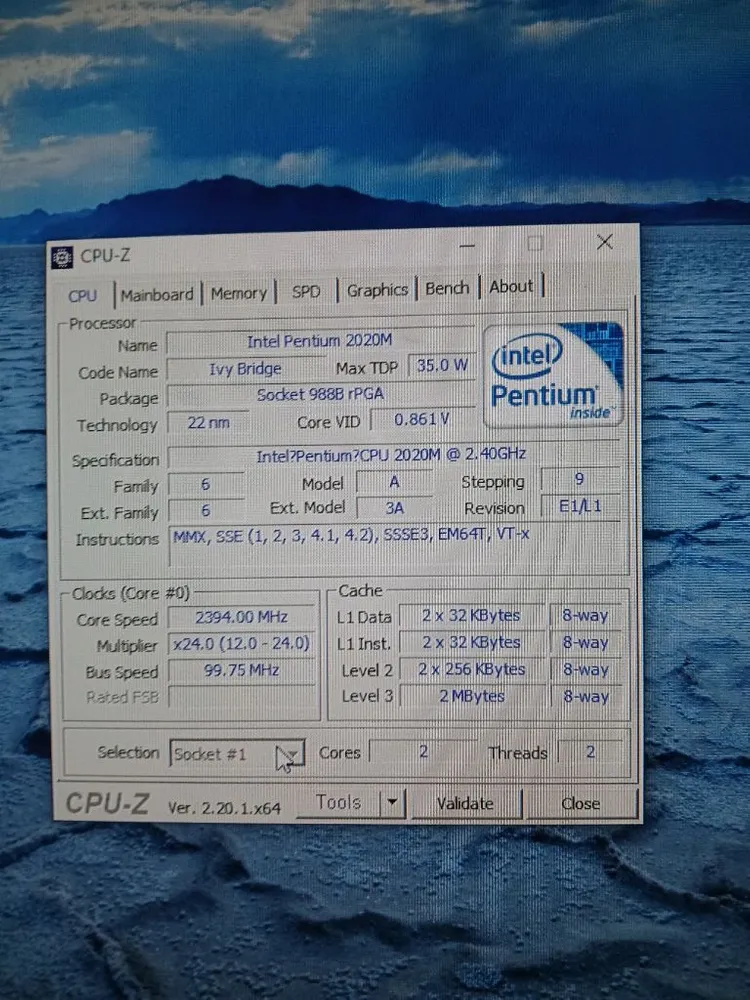The height and width of the screenshot is (1000, 750).
Task: Click the Technology value 22 nm
Action: point(209,422)
